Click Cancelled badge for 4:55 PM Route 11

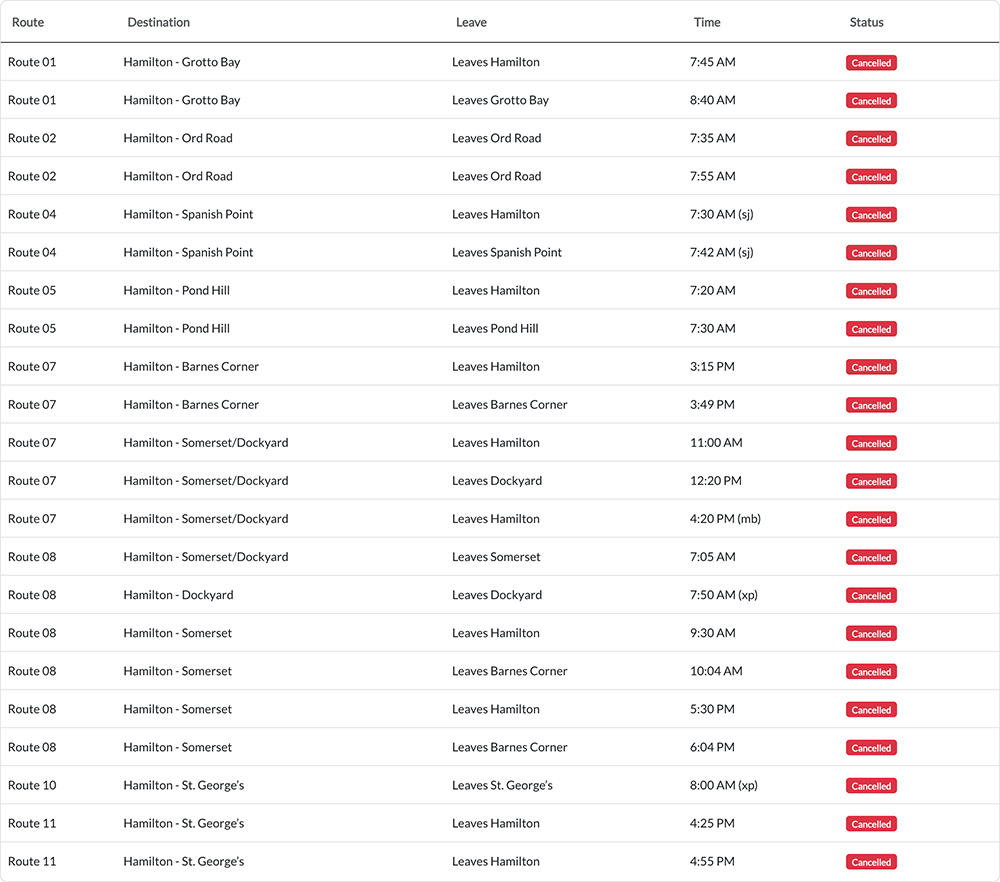[x=871, y=862]
